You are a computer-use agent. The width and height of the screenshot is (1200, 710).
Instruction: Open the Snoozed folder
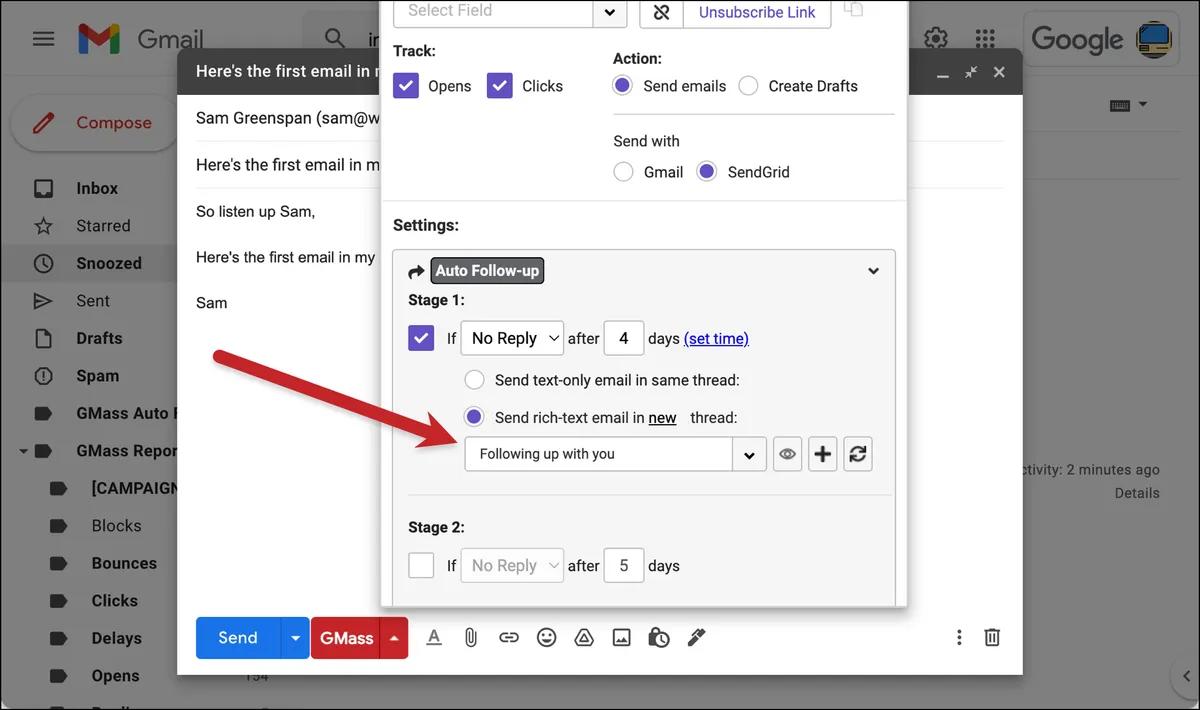coord(109,263)
